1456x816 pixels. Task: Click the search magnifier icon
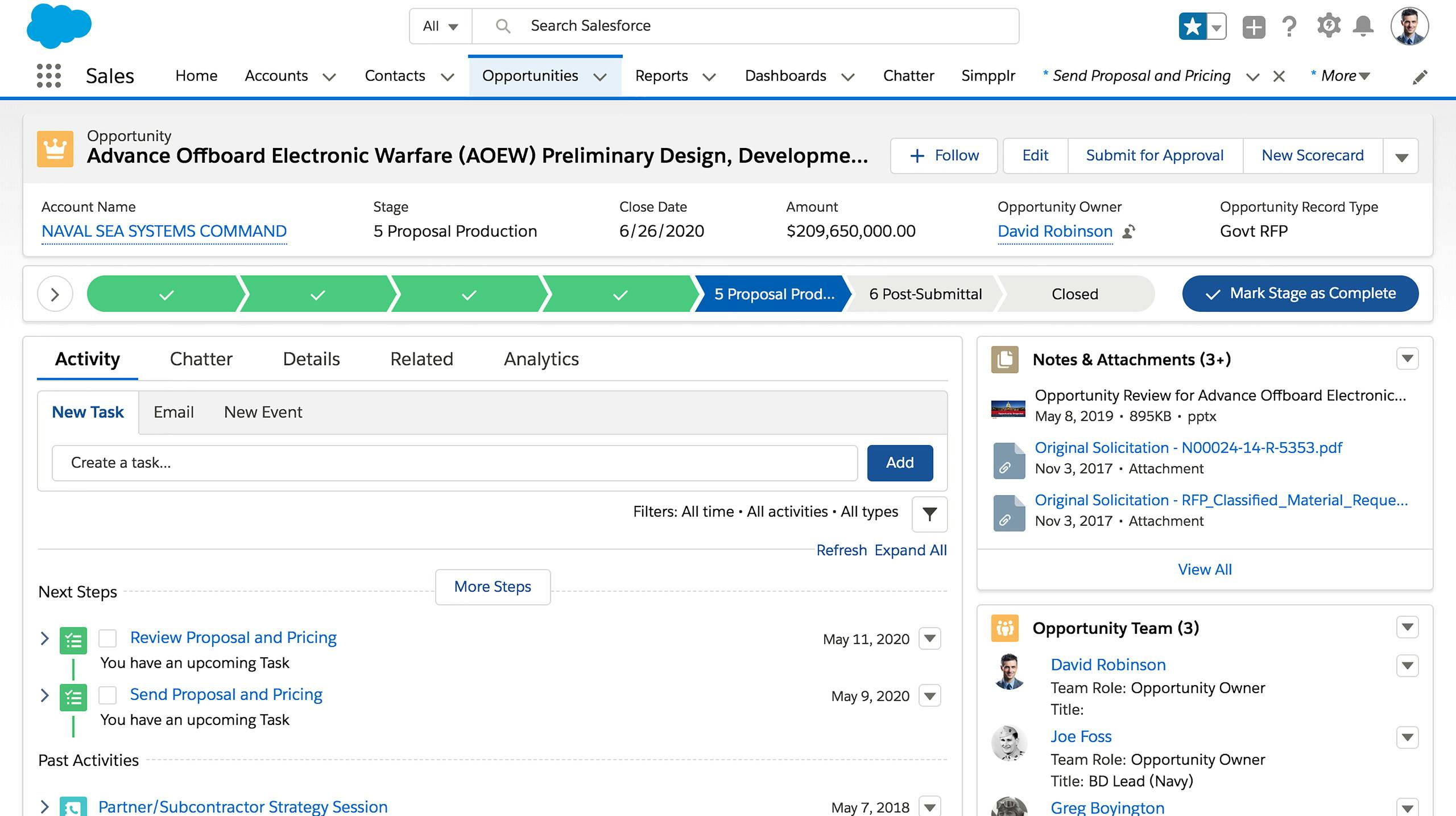pyautogui.click(x=503, y=26)
